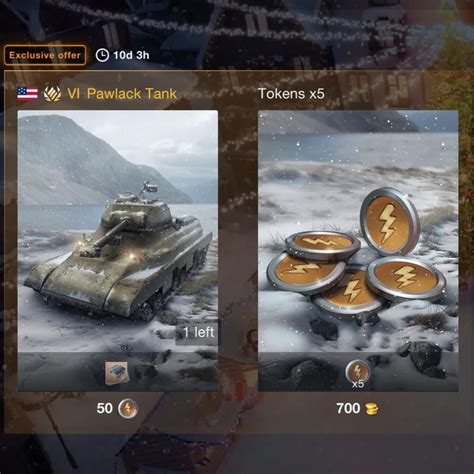Image resolution: width=474 pixels, height=474 pixels.
Task: Open the Tokens x5 title
Action: click(291, 94)
